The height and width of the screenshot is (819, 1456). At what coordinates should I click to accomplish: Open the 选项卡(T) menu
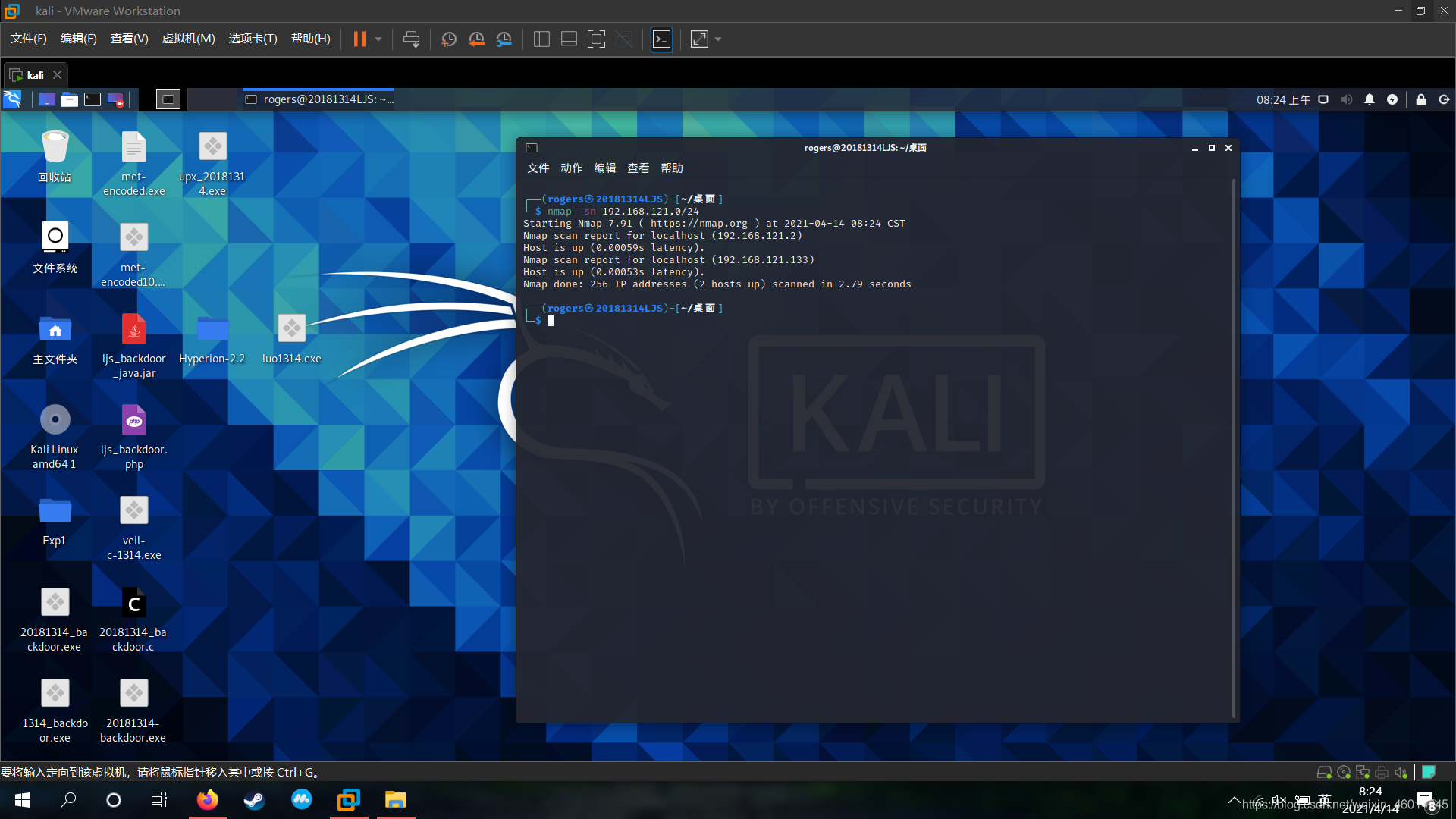coord(253,39)
